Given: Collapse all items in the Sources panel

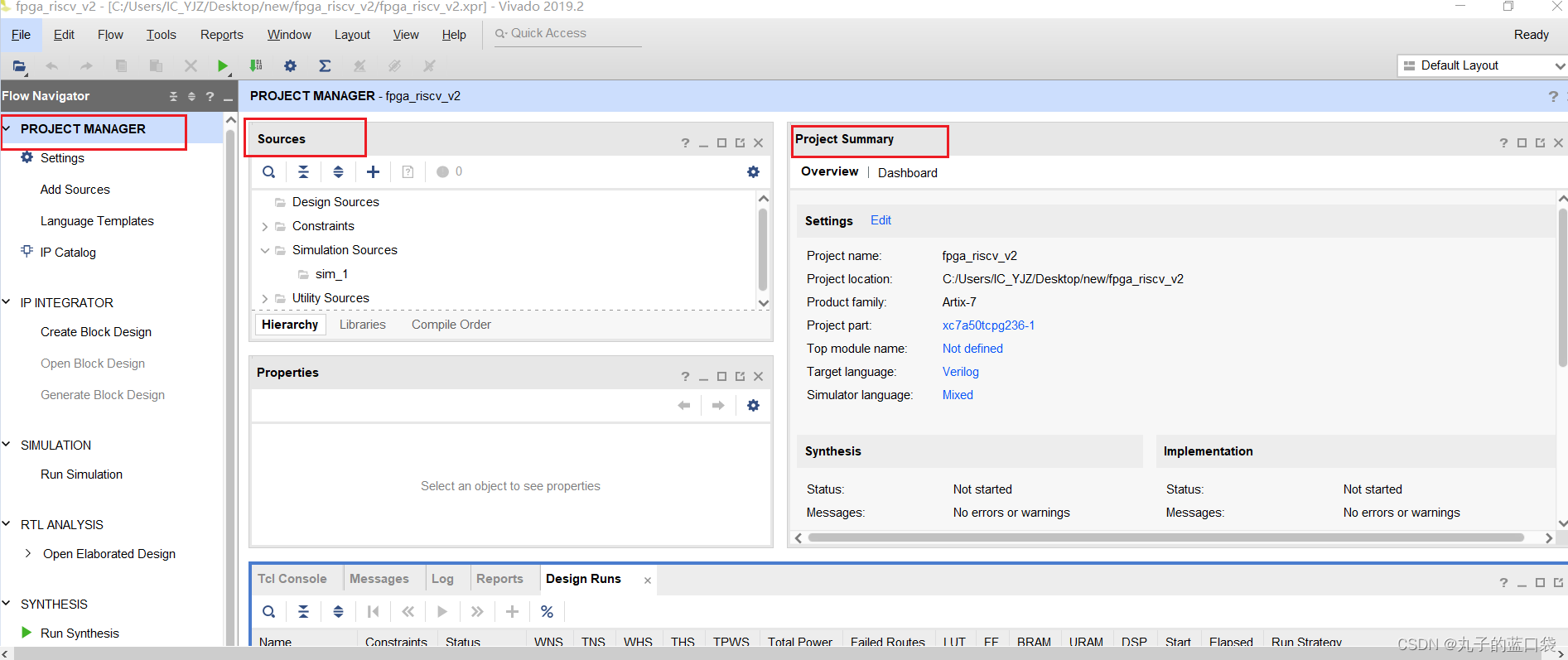Looking at the screenshot, I should click(303, 171).
